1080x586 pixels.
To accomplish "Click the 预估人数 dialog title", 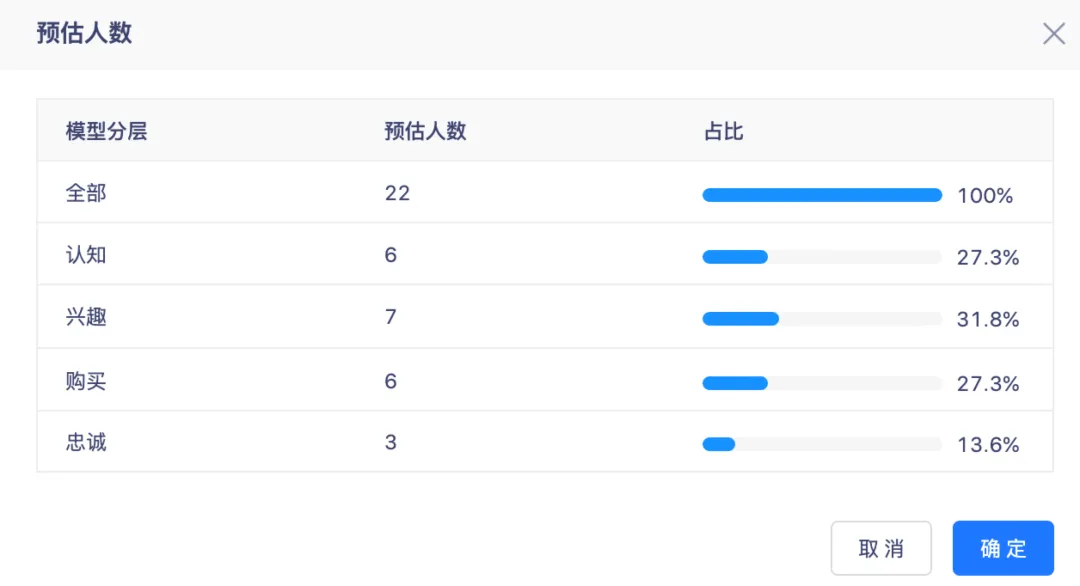I will (84, 32).
